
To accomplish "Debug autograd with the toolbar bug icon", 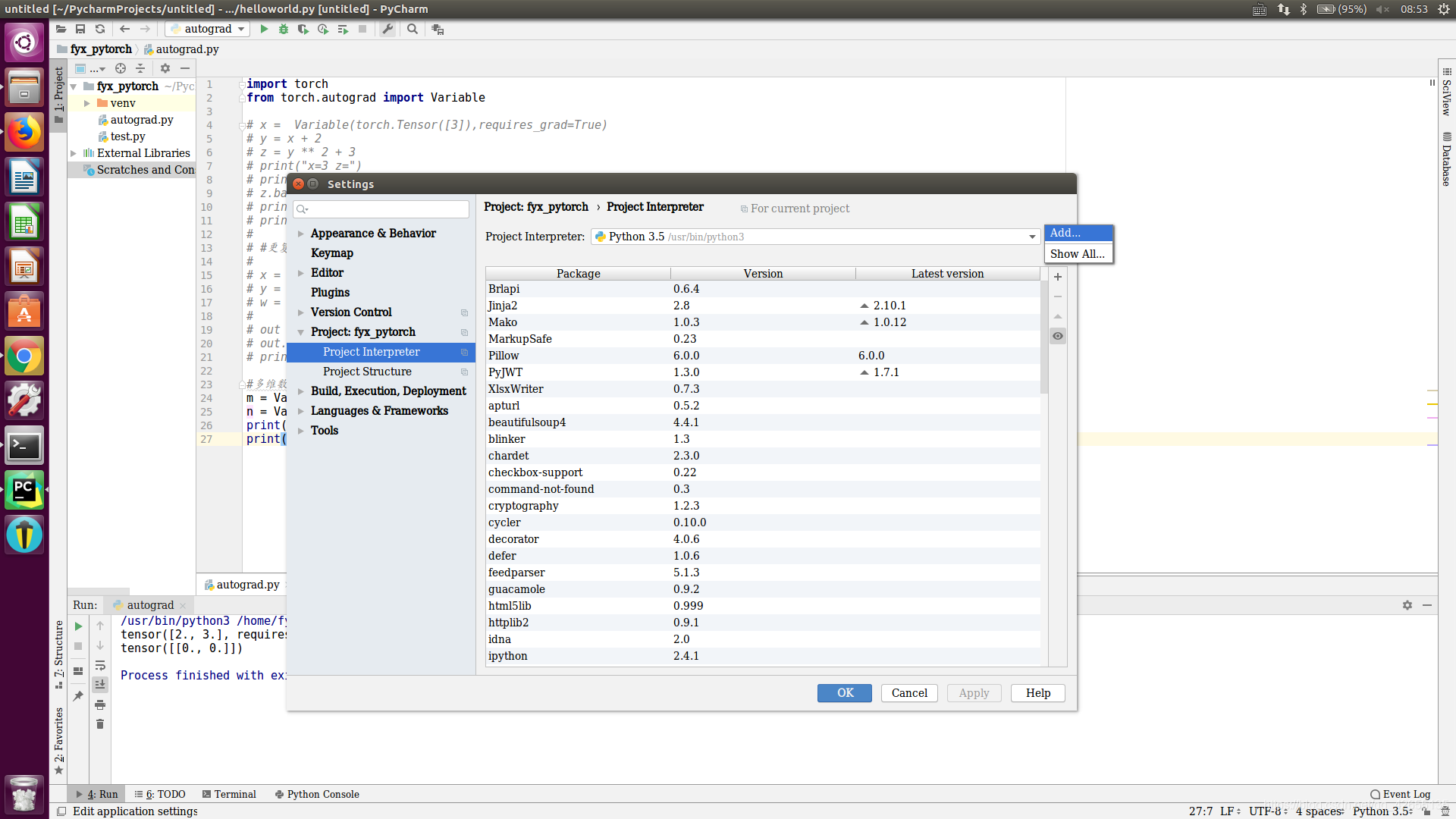I will (284, 29).
